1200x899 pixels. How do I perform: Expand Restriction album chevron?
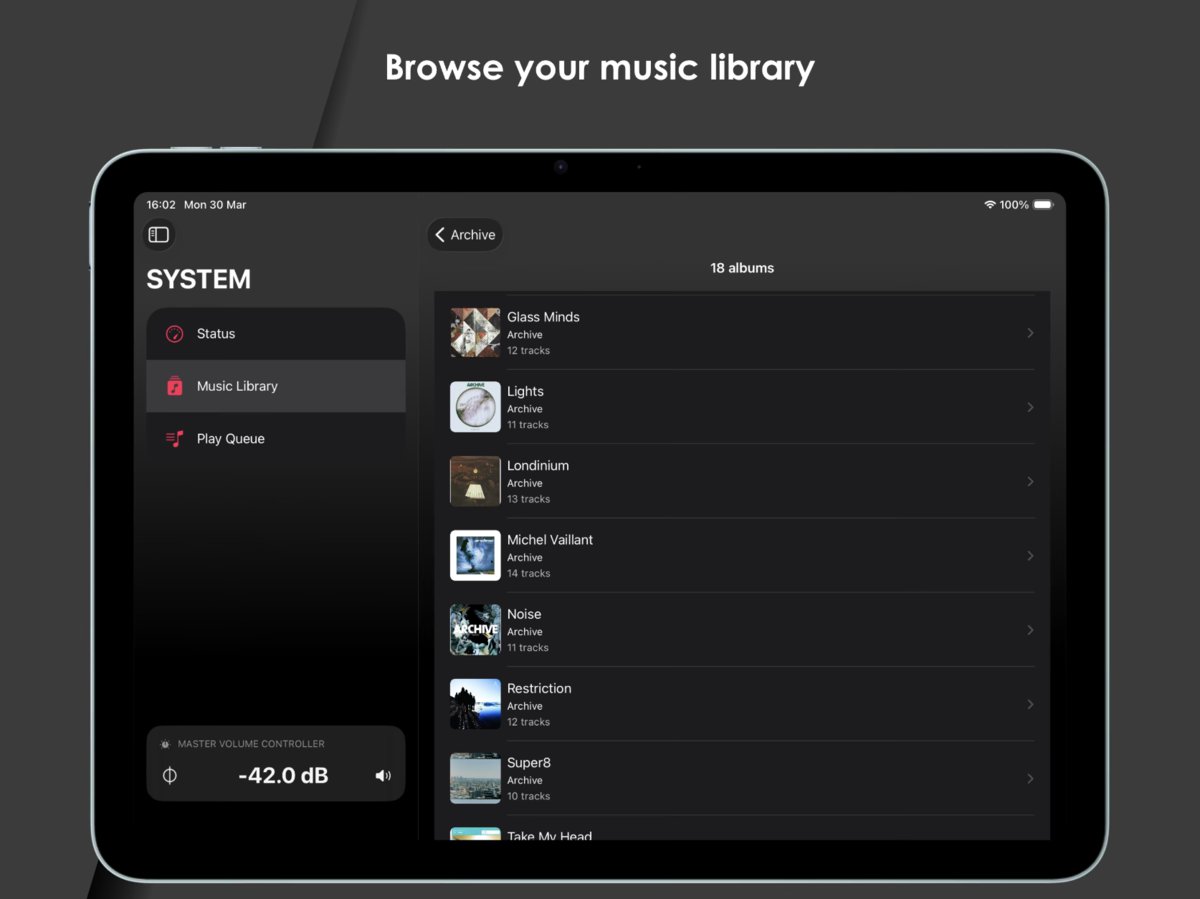click(x=1030, y=704)
